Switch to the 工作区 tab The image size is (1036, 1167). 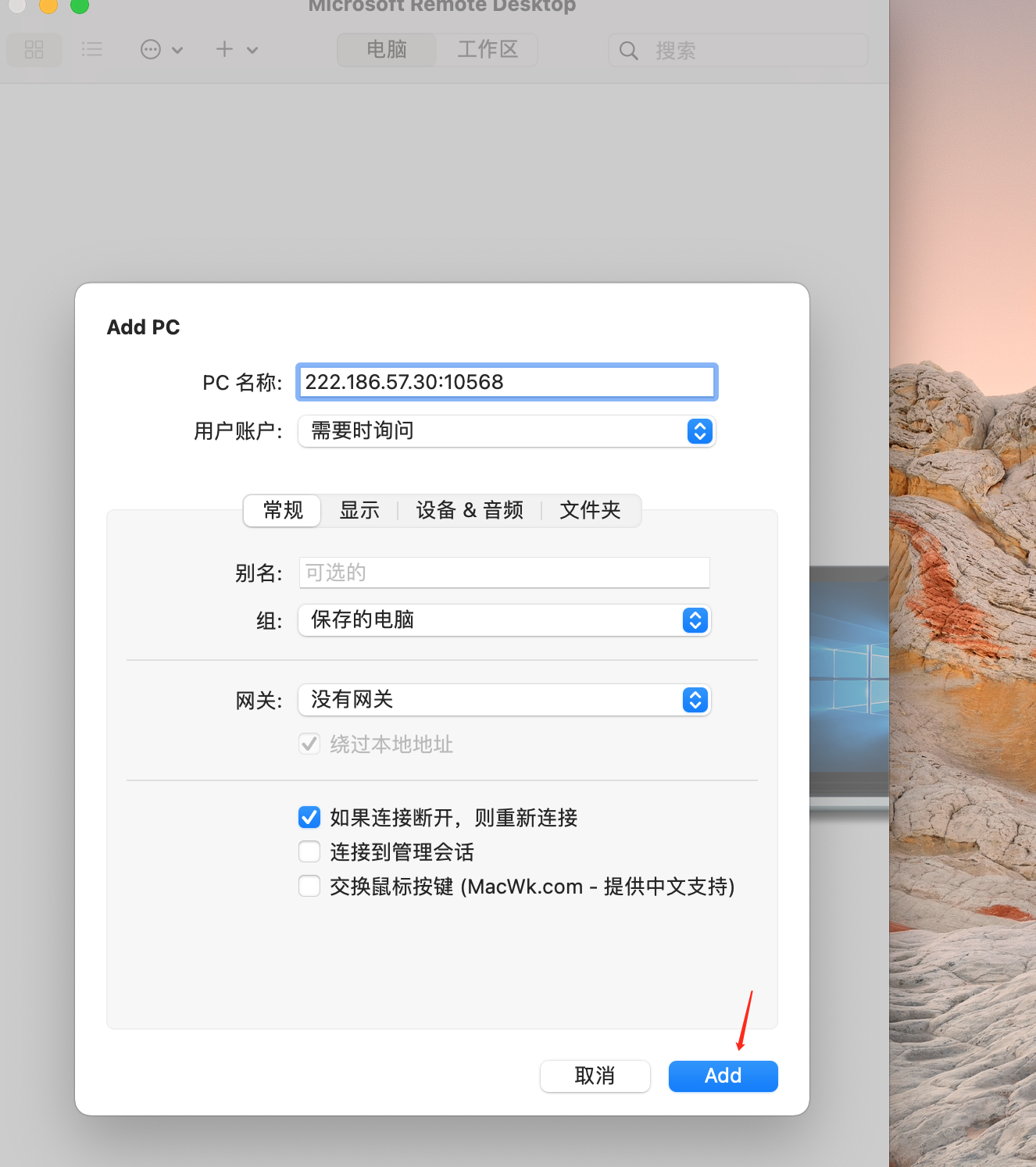(487, 49)
